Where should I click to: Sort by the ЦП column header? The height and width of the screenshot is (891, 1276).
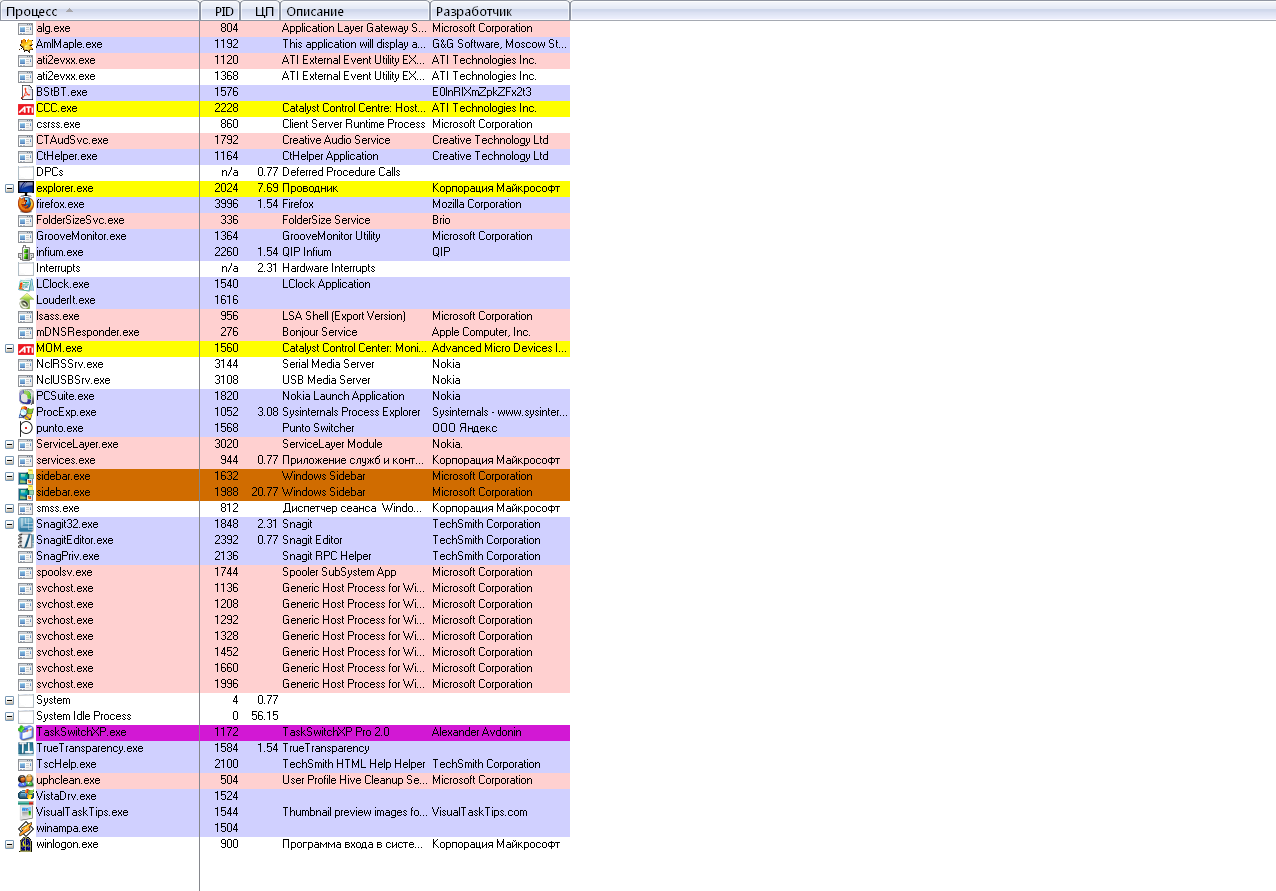[261, 11]
